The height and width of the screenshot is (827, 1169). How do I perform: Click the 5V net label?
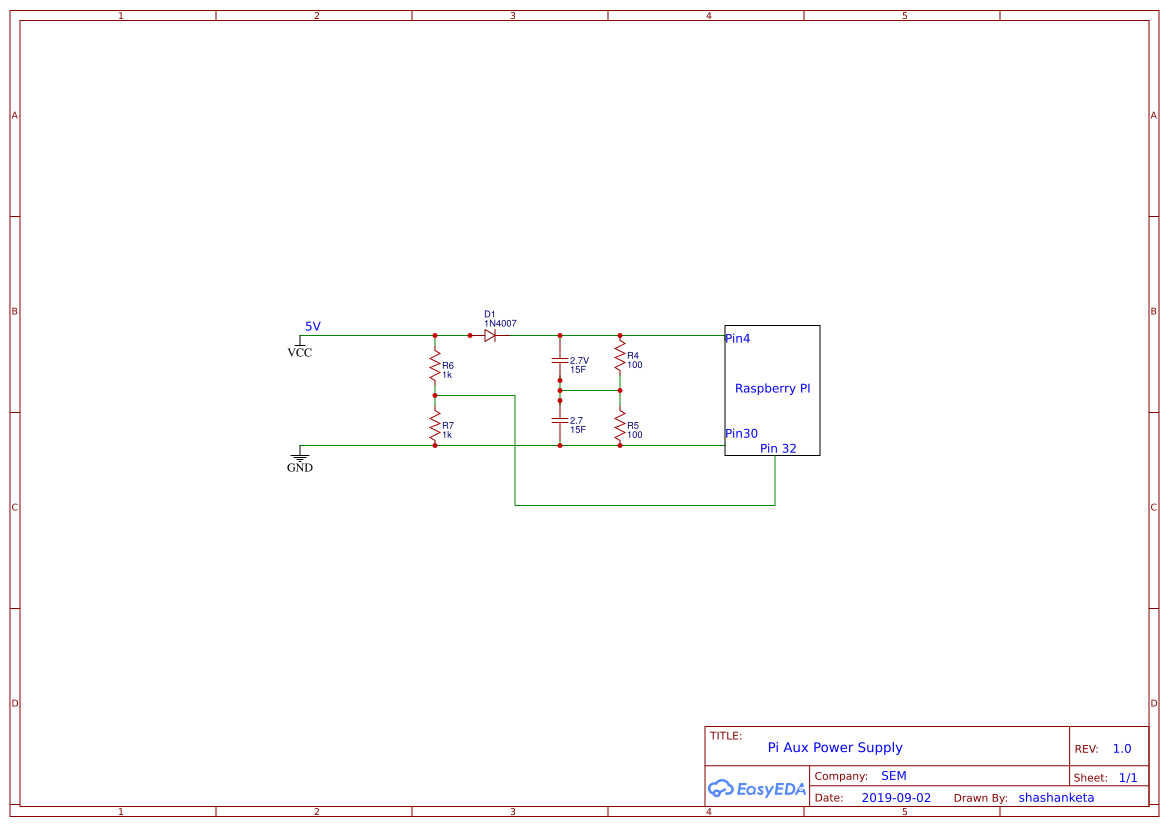tap(312, 325)
